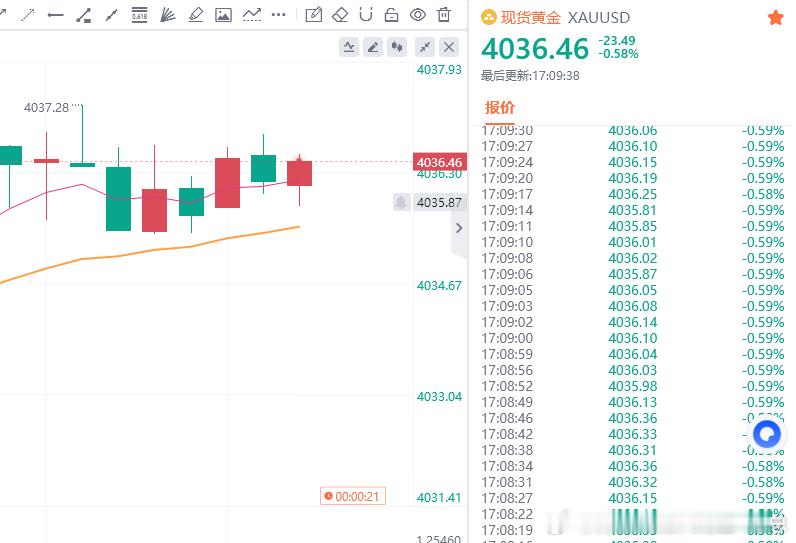This screenshot has width=796, height=543.
Task: Select the price line segment tool
Action: click(x=84, y=15)
